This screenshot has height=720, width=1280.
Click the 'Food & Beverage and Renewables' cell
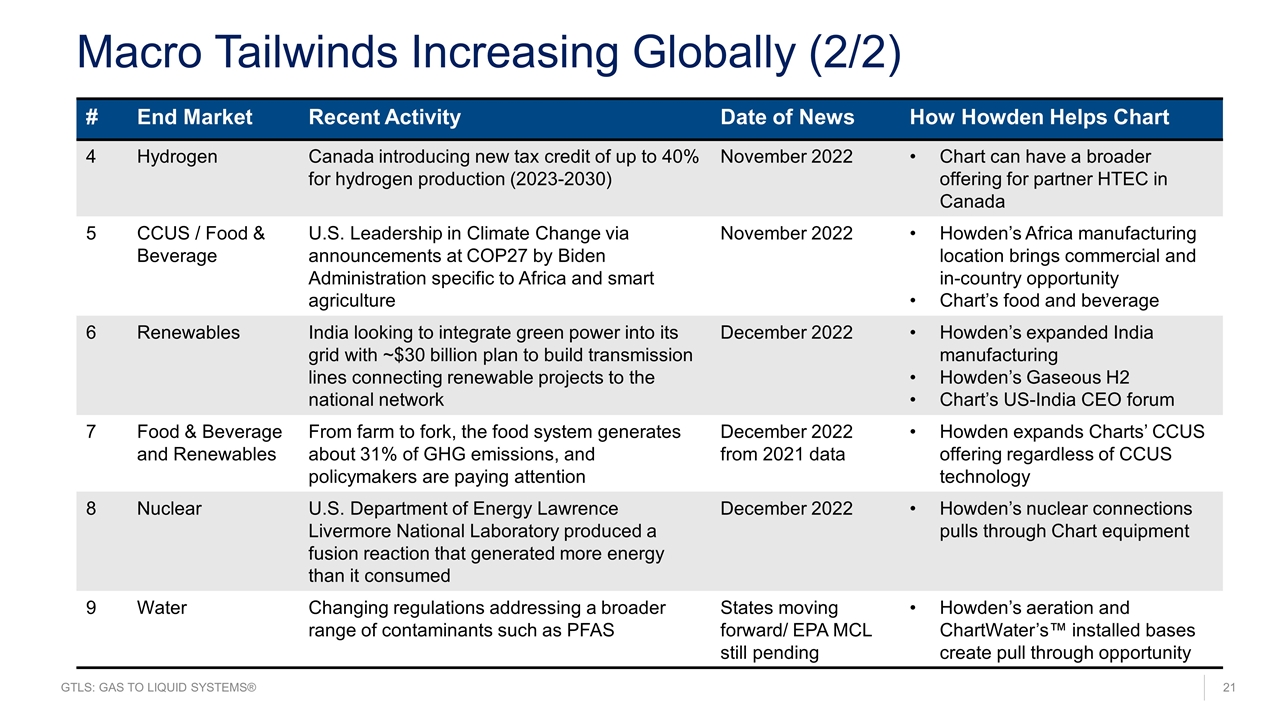pos(209,443)
